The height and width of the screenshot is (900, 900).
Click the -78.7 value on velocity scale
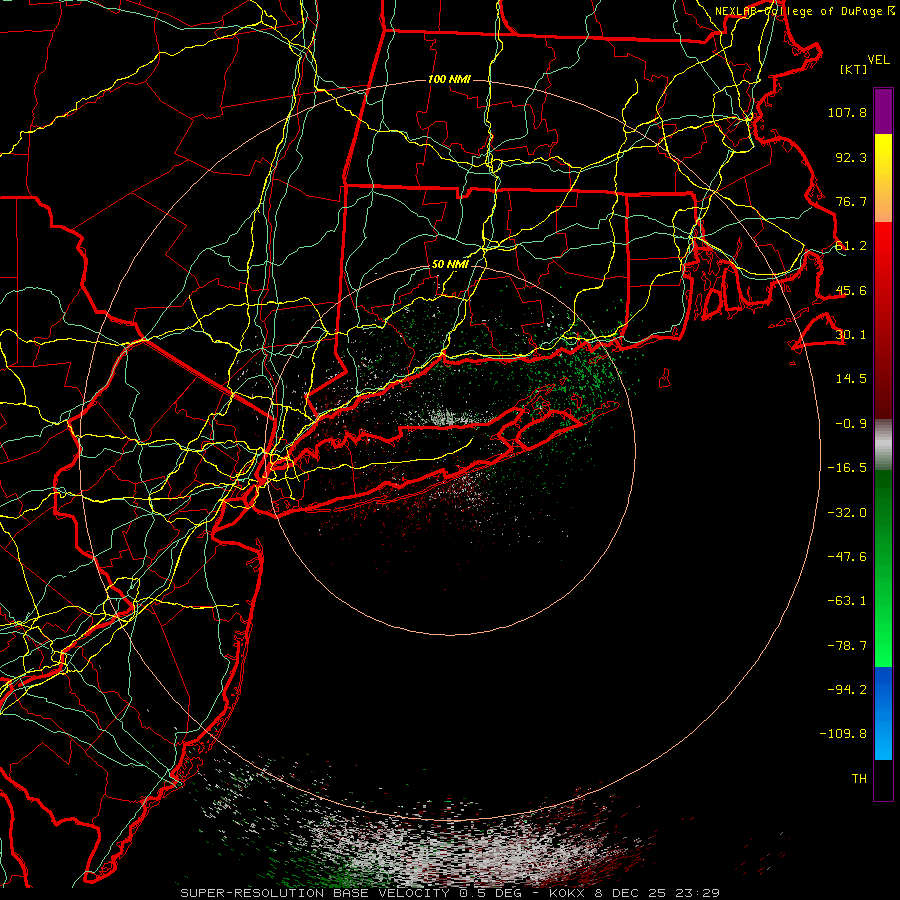click(847, 646)
